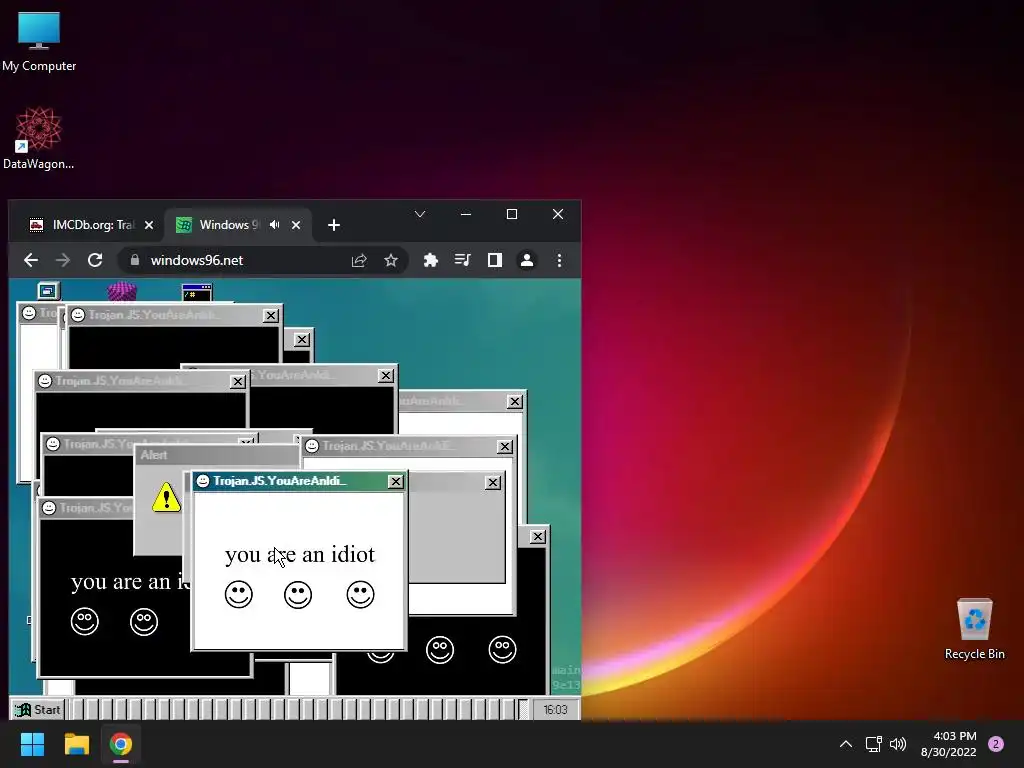Click the Chrome taskbar icon
The image size is (1024, 768).
[121, 744]
